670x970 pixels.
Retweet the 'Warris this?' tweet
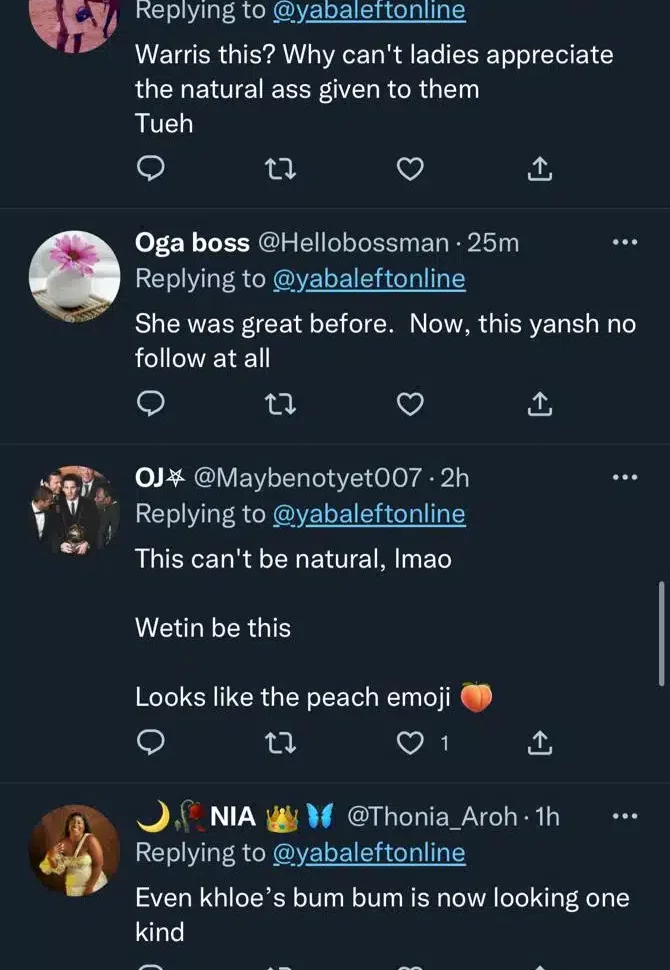coord(279,170)
